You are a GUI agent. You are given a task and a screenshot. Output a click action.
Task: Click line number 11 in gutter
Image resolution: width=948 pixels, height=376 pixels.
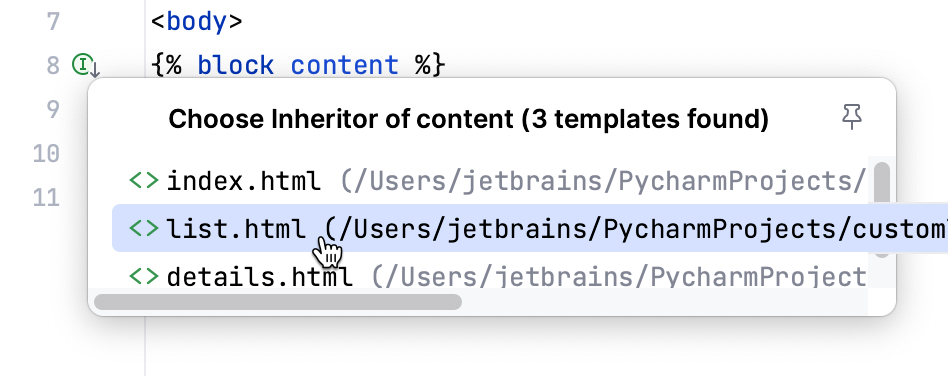tap(46, 197)
